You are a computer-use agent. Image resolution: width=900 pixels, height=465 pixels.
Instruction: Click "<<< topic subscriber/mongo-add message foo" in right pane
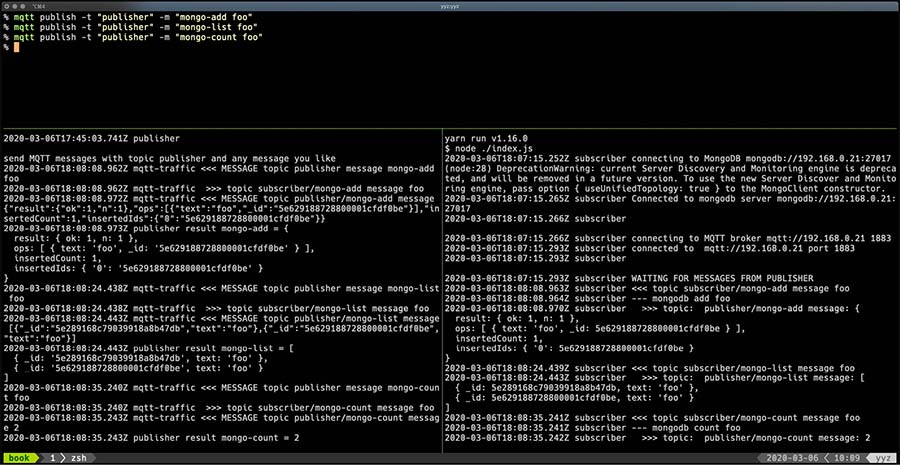[740, 288]
